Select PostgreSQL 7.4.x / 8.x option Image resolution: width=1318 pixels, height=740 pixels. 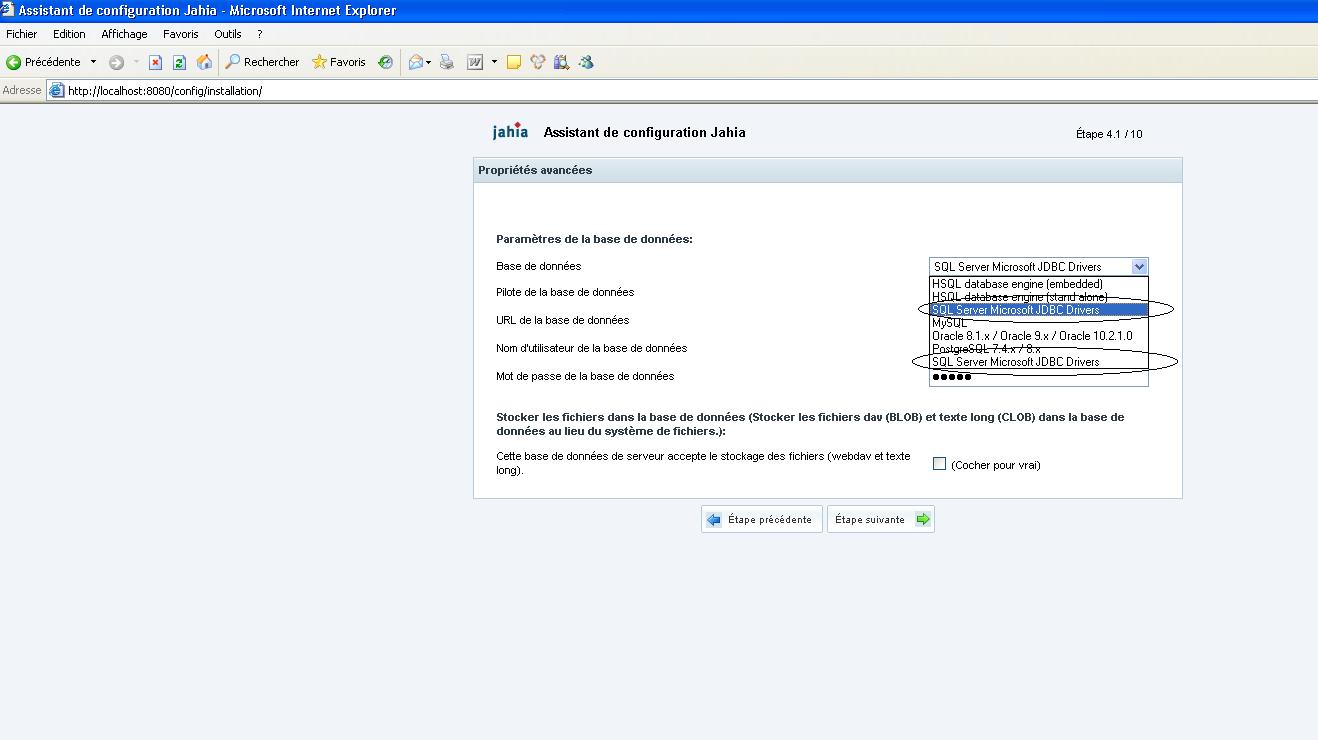1038,349
